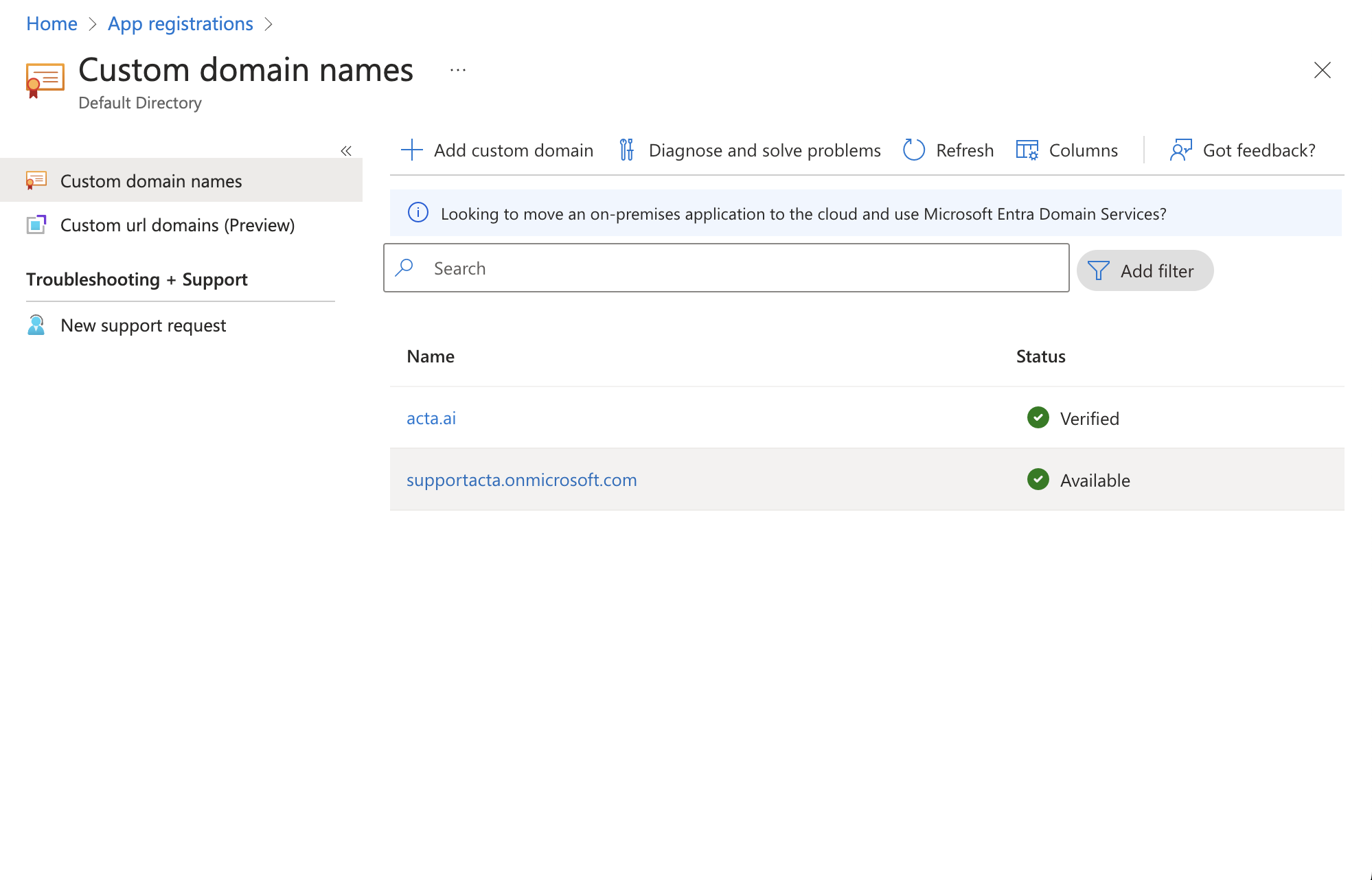The image size is (1372, 880).
Task: Click the Microsoft Entra Domain Services banner text
Action: click(x=803, y=213)
